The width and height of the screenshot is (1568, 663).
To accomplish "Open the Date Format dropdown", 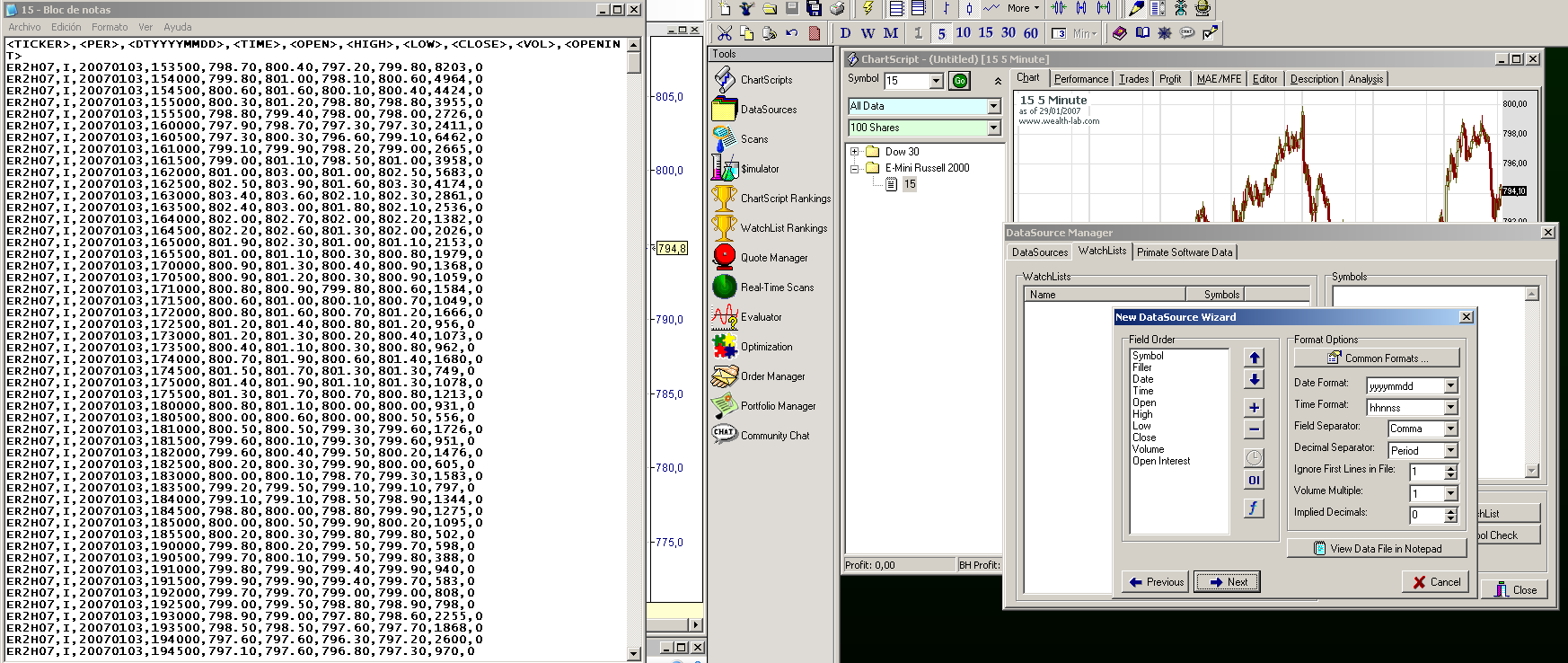I will tap(1450, 386).
